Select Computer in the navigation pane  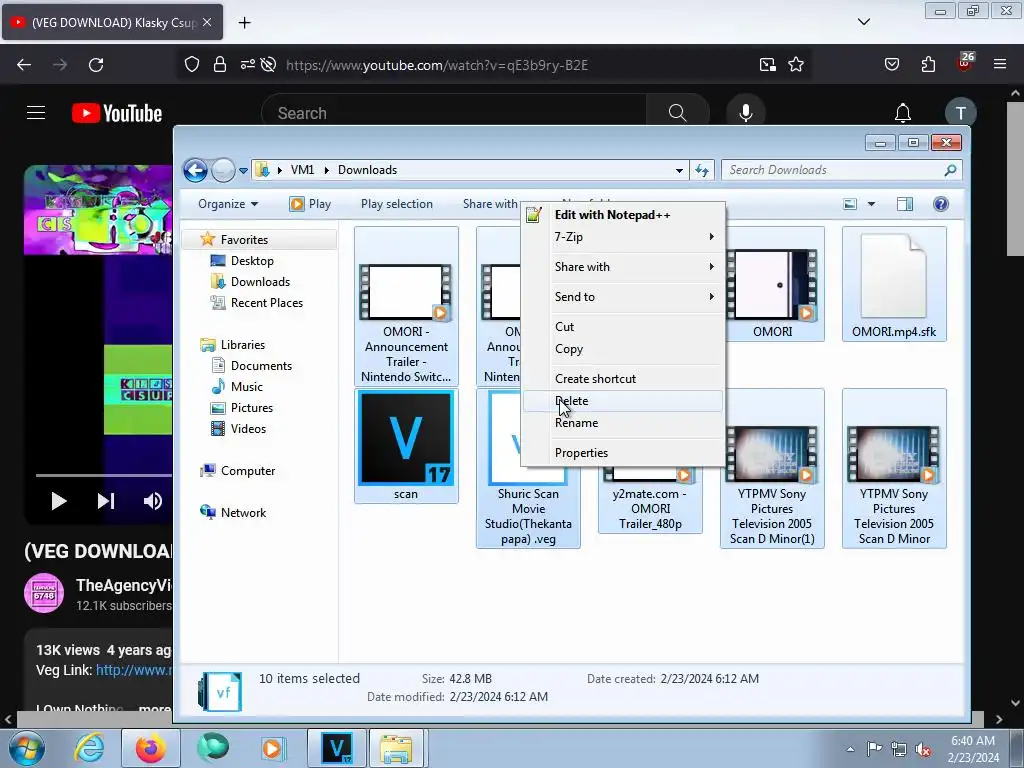pos(248,471)
